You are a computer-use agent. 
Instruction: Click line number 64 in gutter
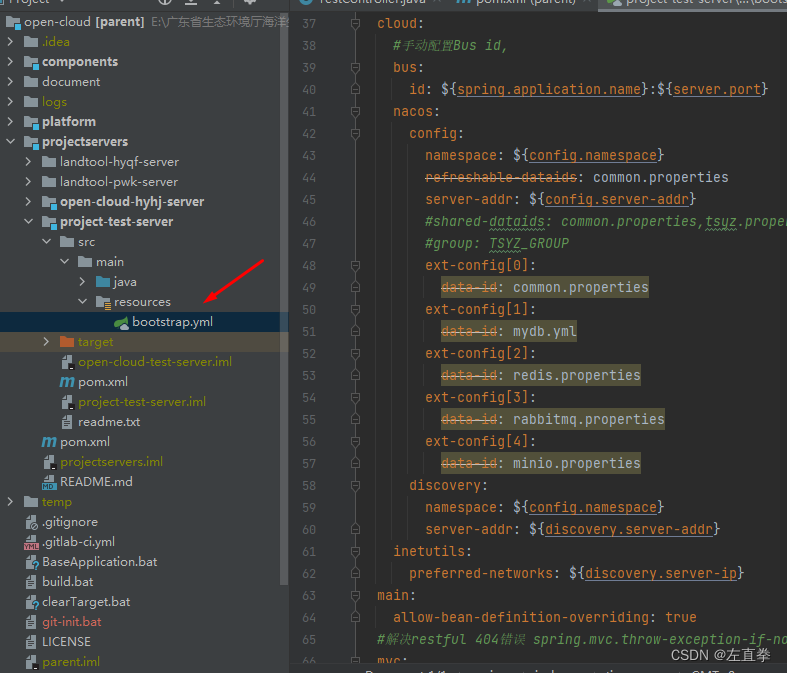[309, 618]
